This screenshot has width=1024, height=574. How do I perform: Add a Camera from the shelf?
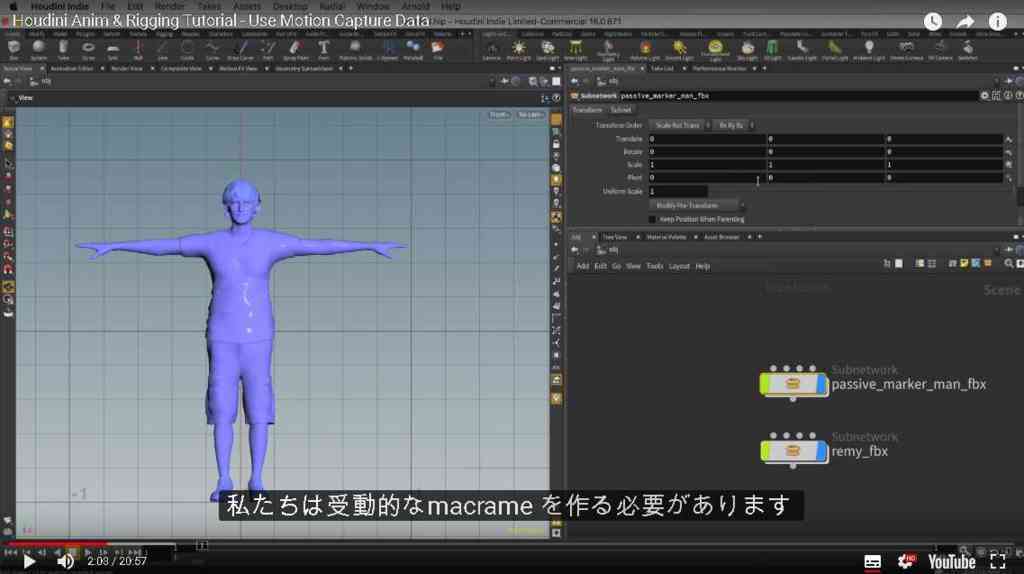(491, 50)
